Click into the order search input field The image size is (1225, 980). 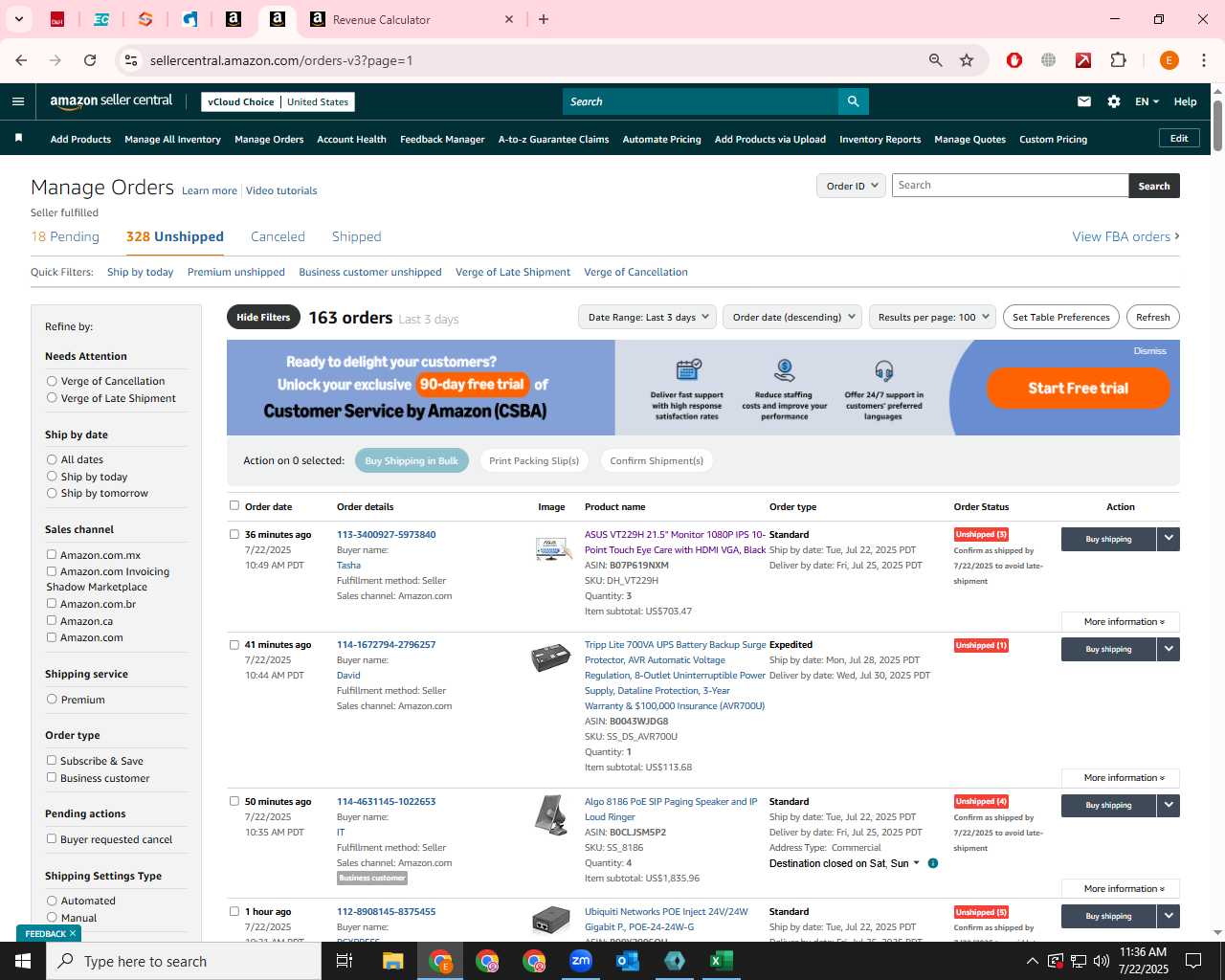1010,186
